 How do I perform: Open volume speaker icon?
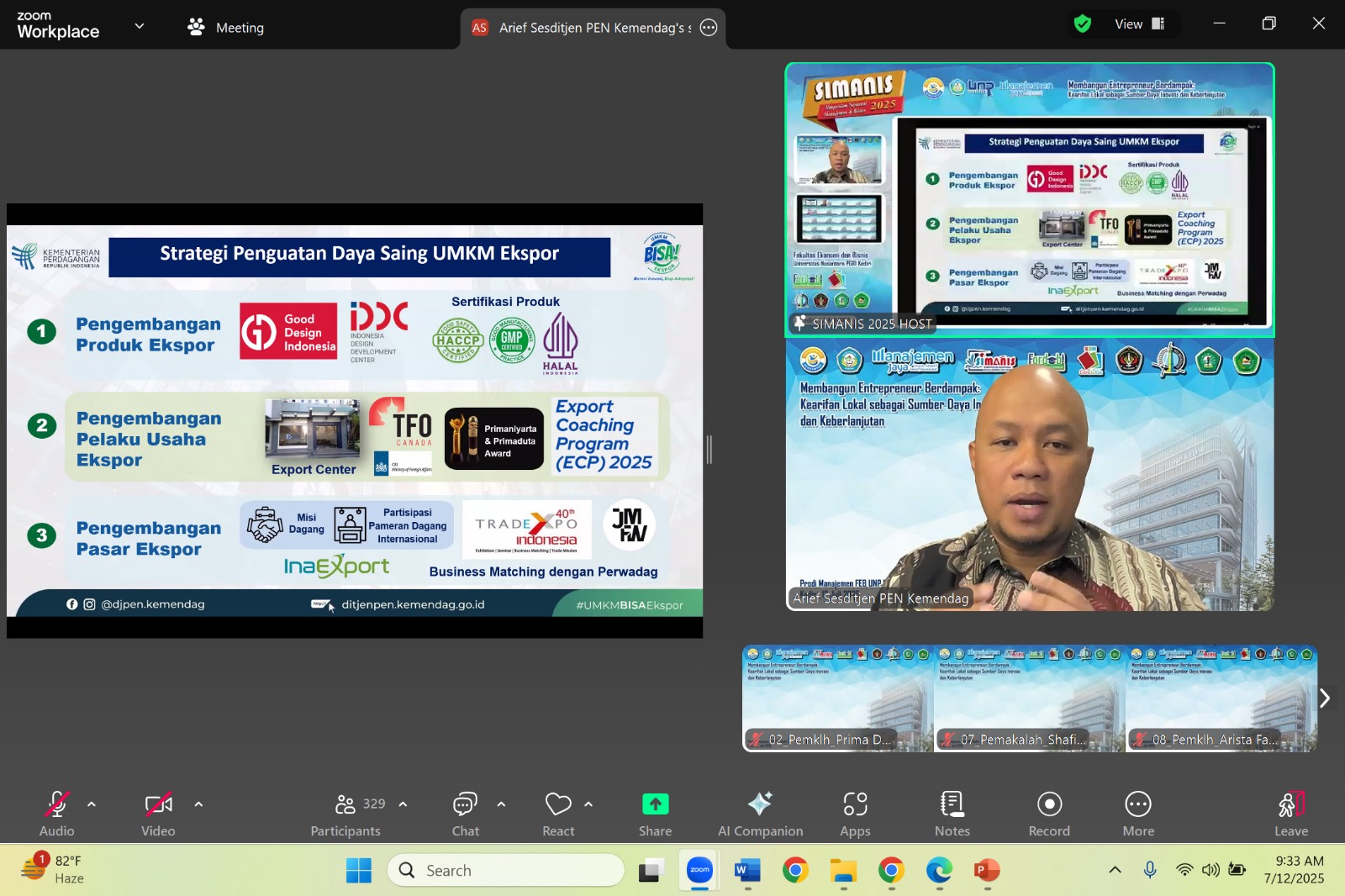[x=1210, y=870]
